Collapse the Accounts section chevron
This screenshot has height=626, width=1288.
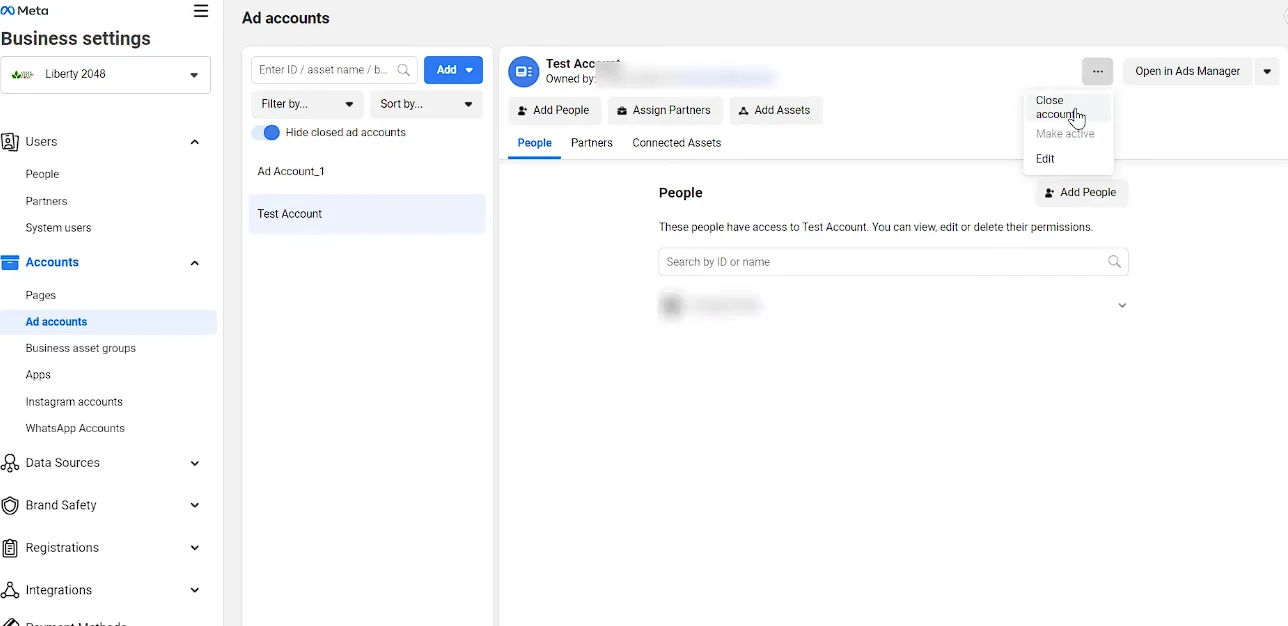coord(195,263)
